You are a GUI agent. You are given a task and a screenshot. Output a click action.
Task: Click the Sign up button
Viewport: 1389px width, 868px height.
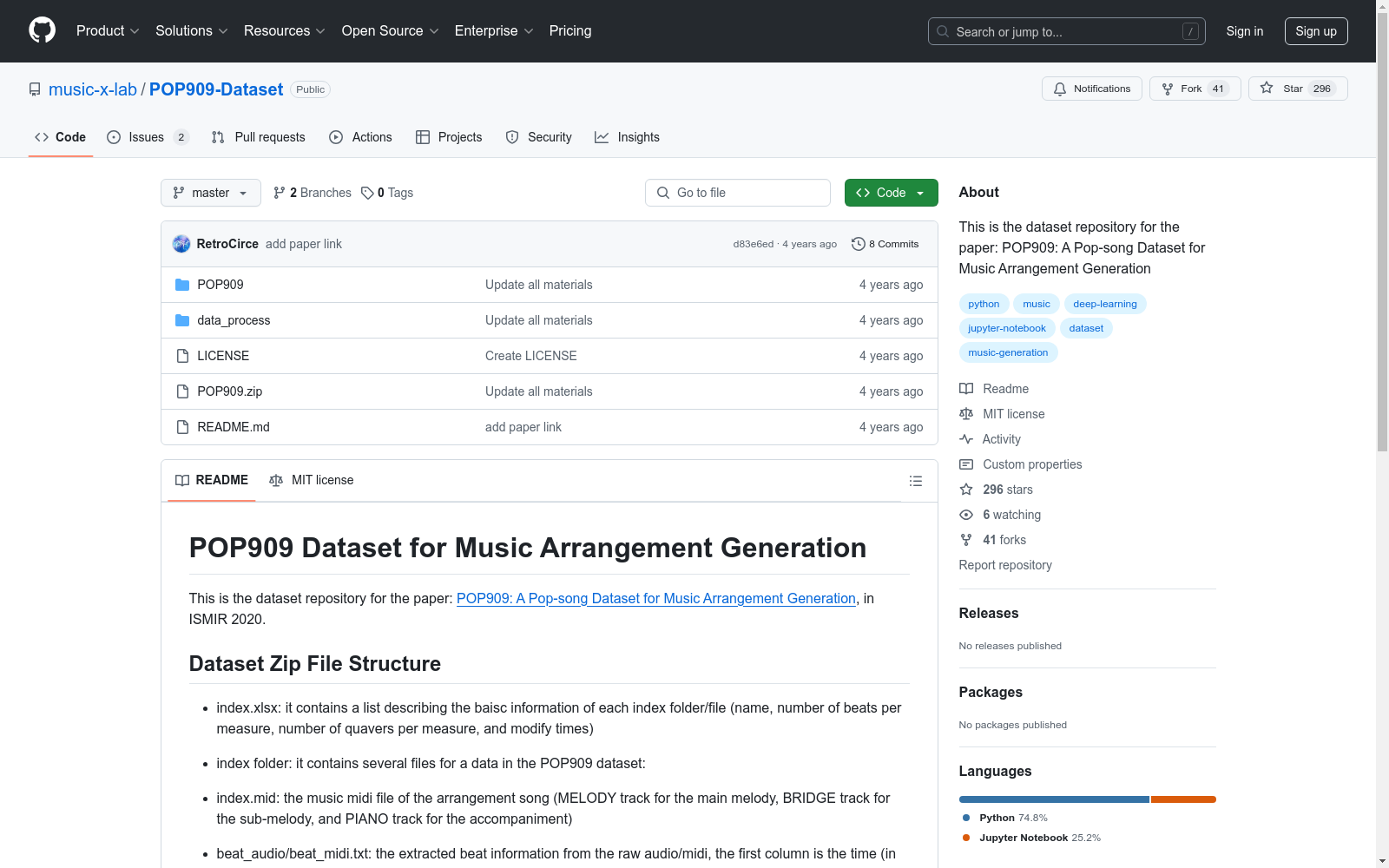[1316, 31]
